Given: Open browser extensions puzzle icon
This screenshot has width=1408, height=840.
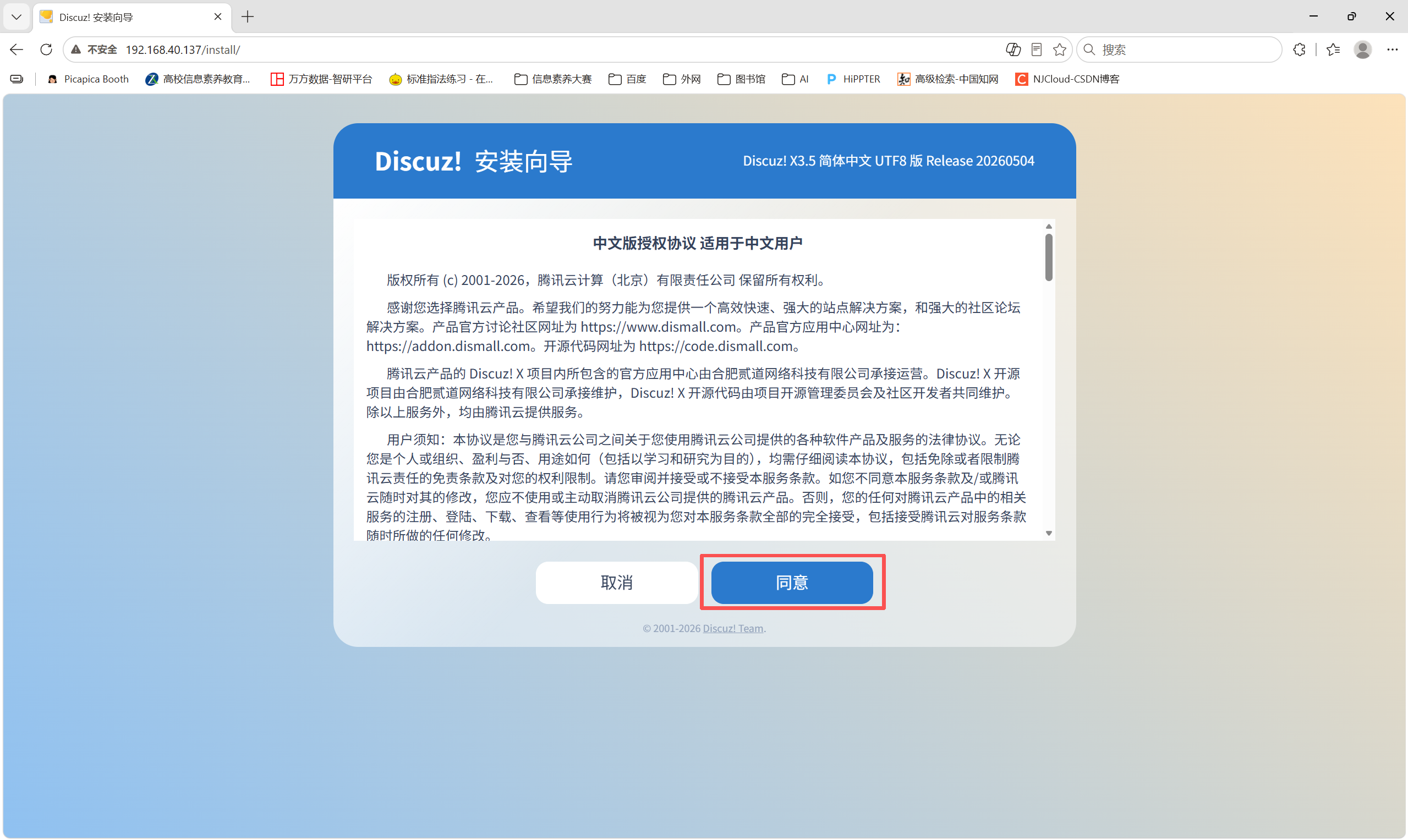Looking at the screenshot, I should coord(1299,50).
